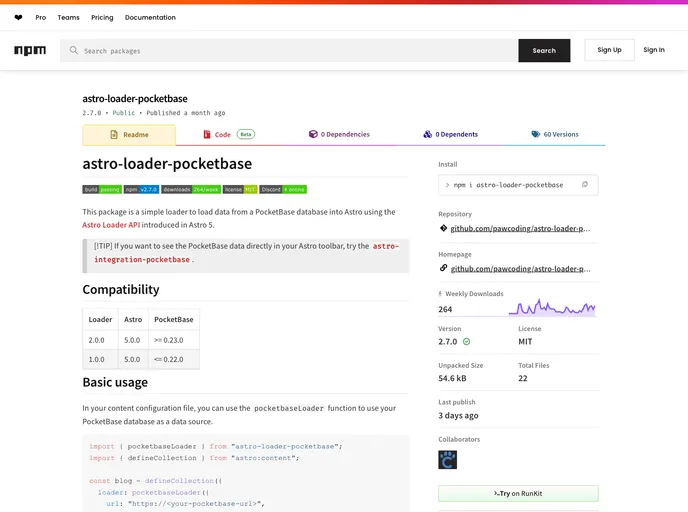Switch to the Readme tab
Screen dimensions: 688x512
pos(129,135)
